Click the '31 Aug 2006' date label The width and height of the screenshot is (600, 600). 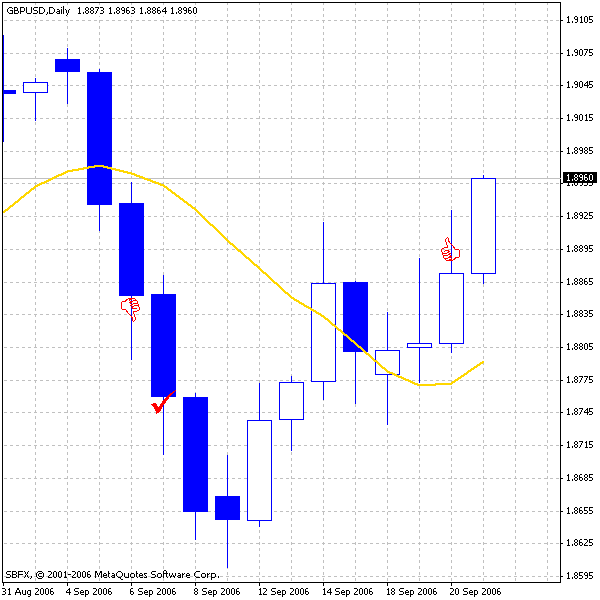[x=28, y=592]
